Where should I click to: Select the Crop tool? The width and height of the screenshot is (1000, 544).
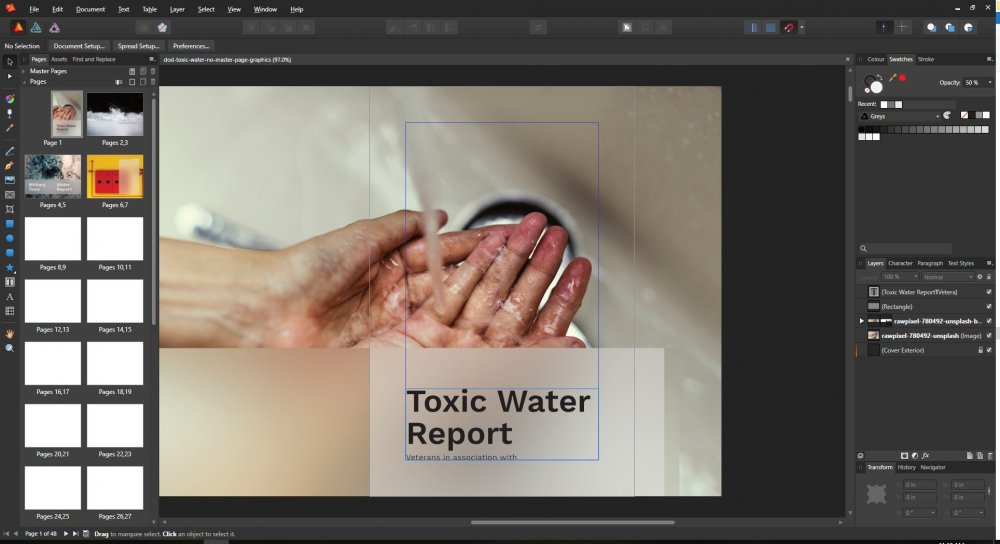pos(10,209)
